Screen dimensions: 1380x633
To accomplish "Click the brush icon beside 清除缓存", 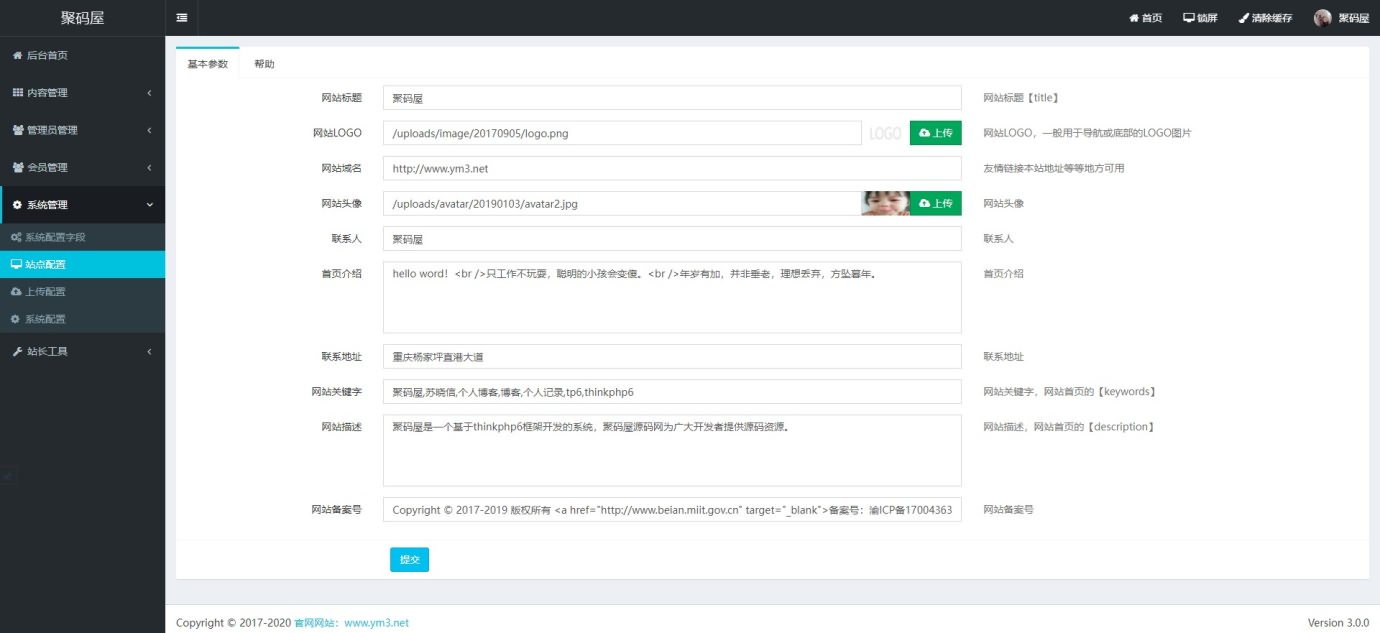I will (x=1244, y=18).
